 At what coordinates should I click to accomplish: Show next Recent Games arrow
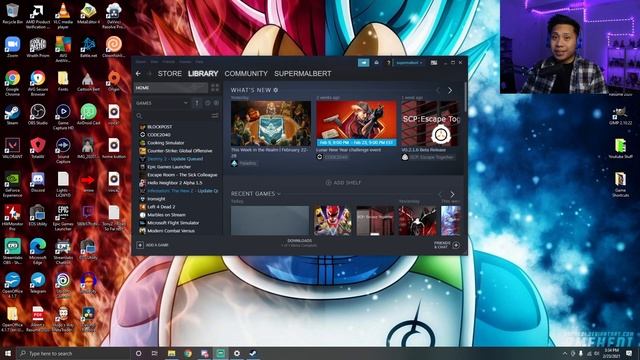452,194
